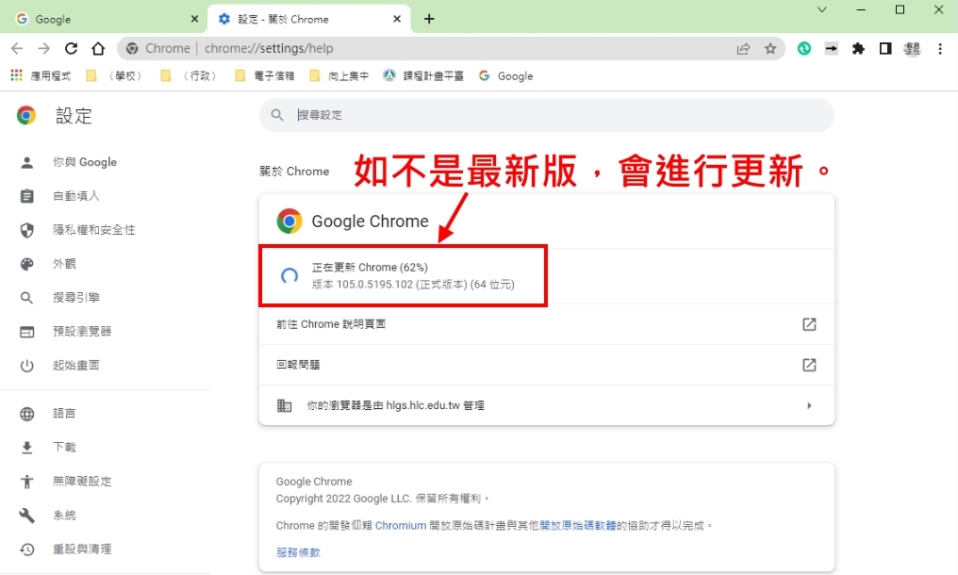
Task: Open the Google bookmark in bookmarks bar
Action: tap(506, 76)
